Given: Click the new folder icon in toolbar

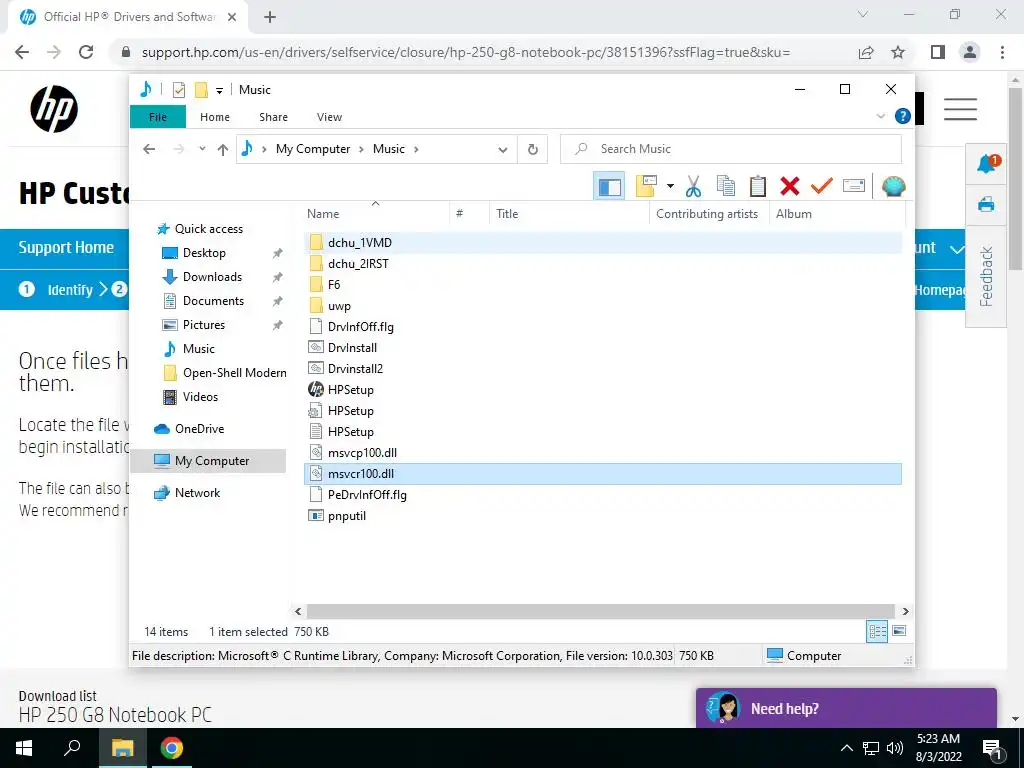Looking at the screenshot, I should coord(646,187).
